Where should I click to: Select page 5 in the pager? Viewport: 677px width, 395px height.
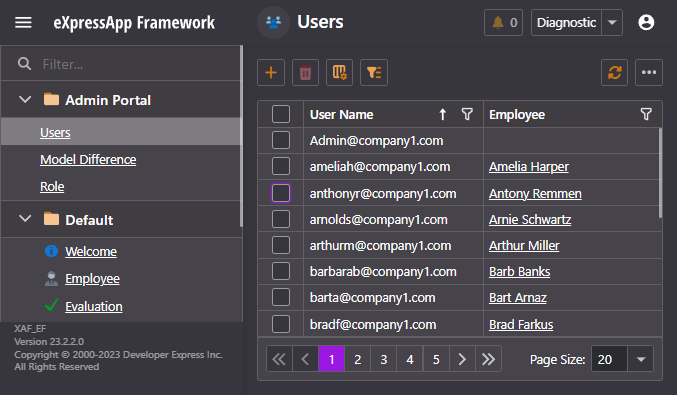click(x=436, y=359)
